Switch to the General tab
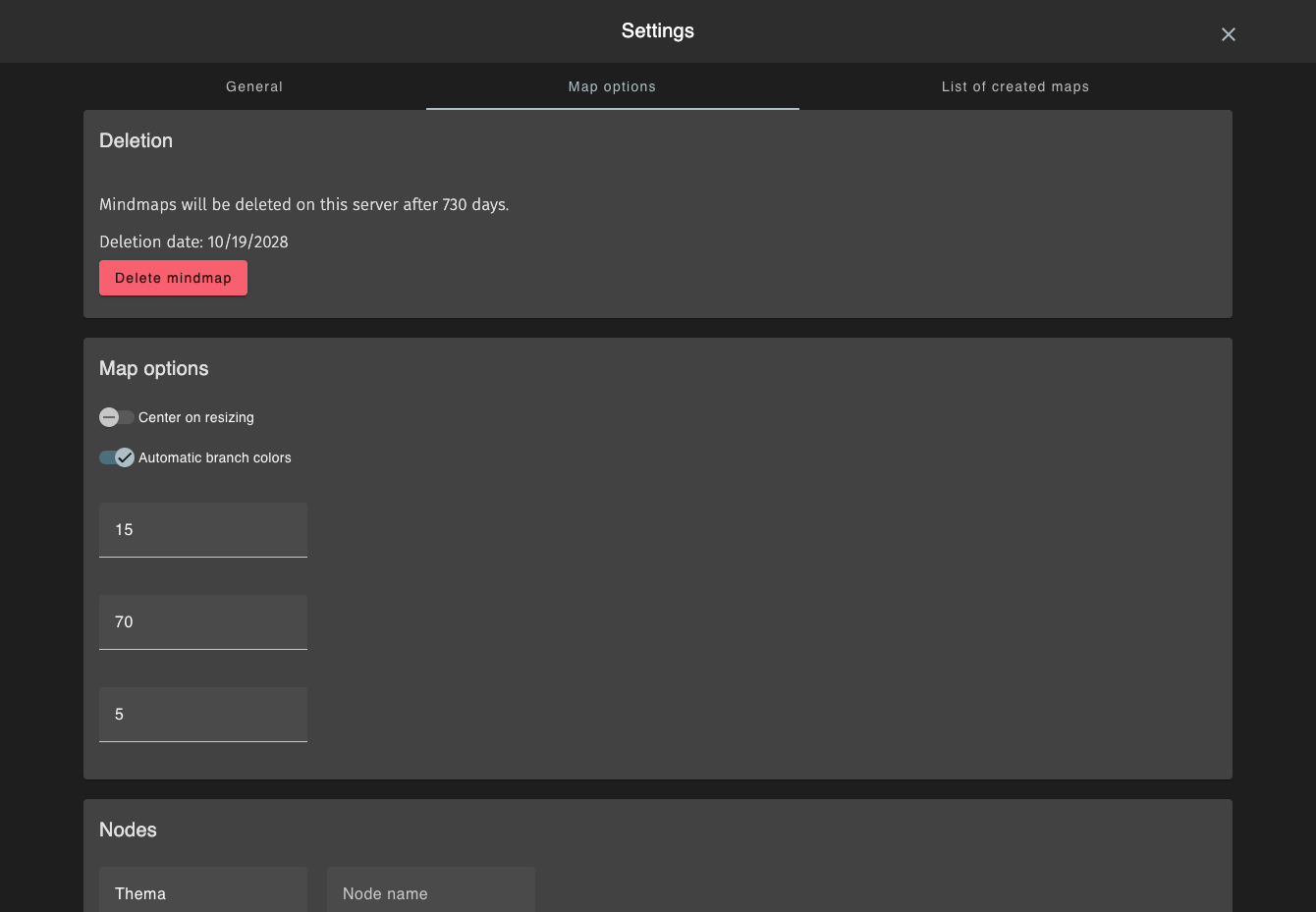 254,86
